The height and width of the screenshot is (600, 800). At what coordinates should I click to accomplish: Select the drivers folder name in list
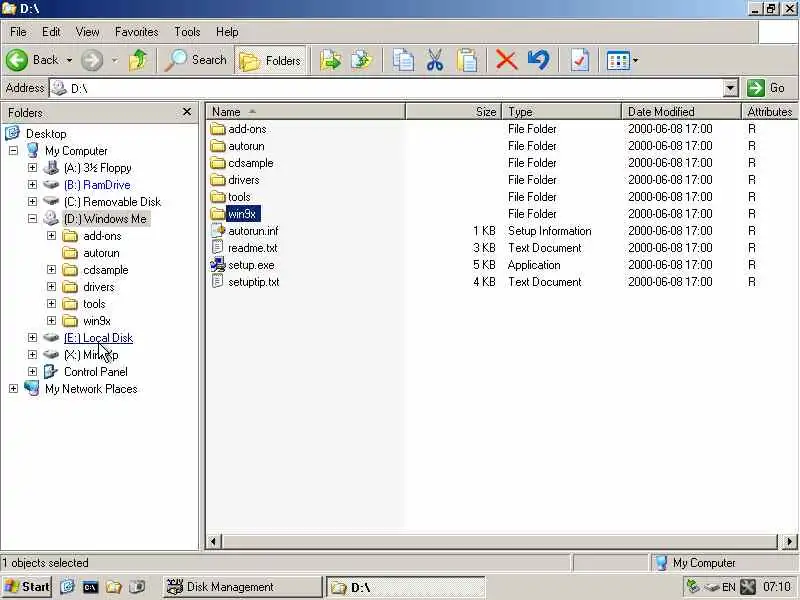tap(243, 180)
